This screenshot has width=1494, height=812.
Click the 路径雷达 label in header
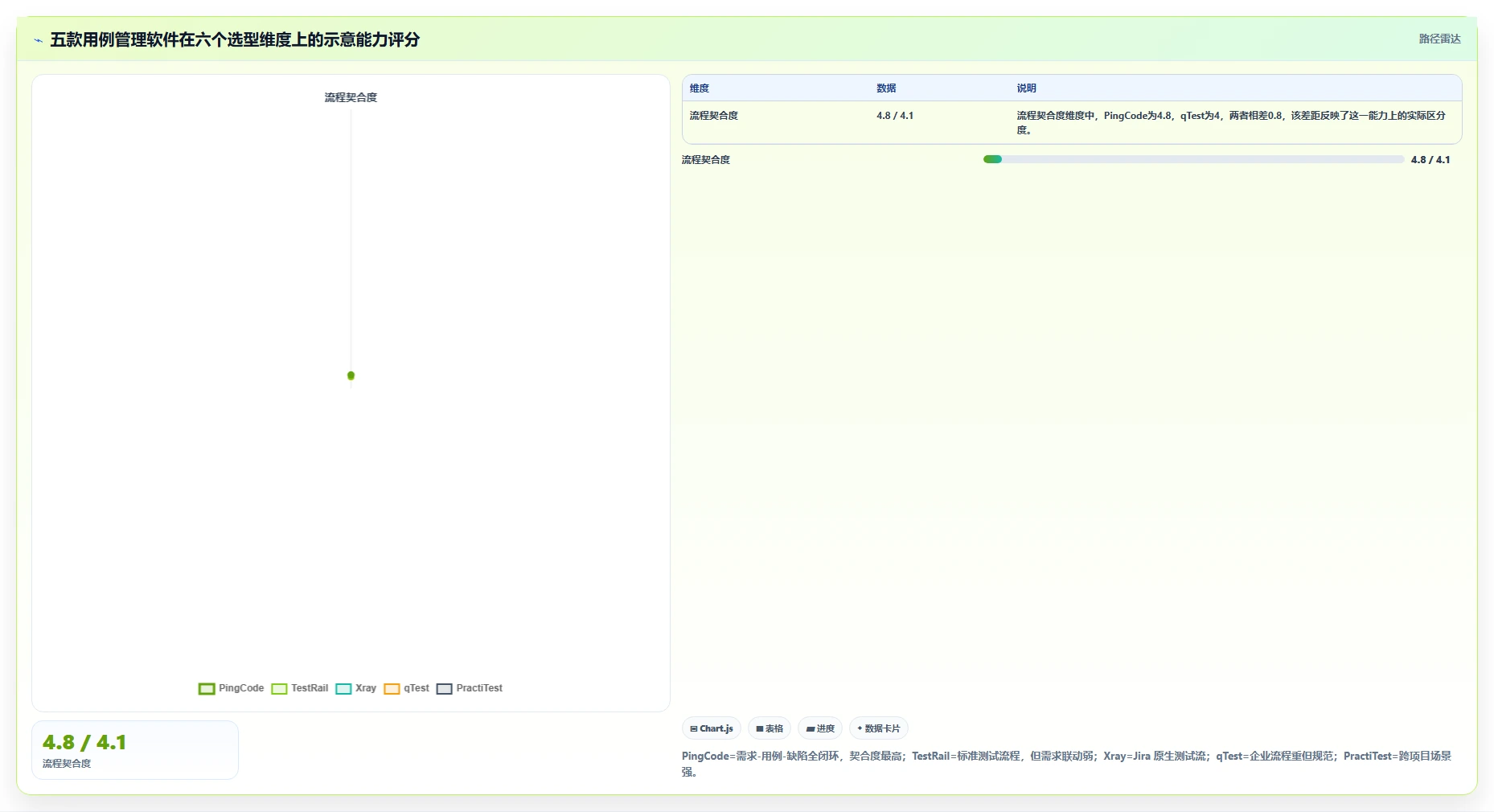(1439, 39)
